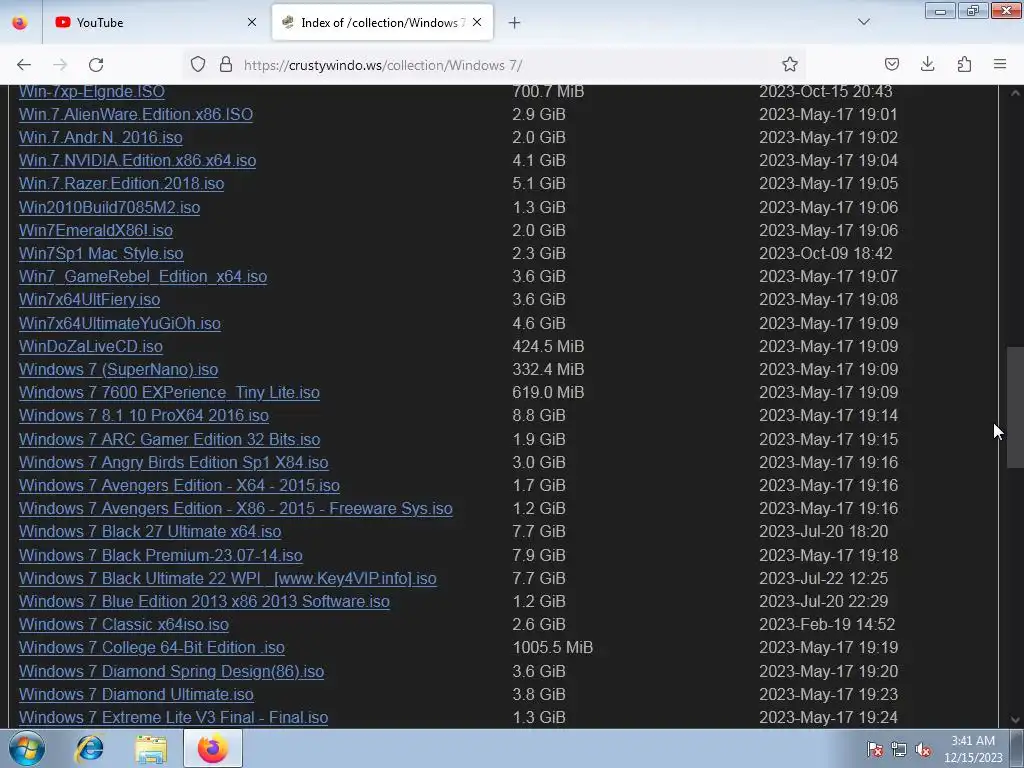The image size is (1024, 768).
Task: Open Windows 7 Black Premium-23.07-14.iso
Action: (x=161, y=555)
